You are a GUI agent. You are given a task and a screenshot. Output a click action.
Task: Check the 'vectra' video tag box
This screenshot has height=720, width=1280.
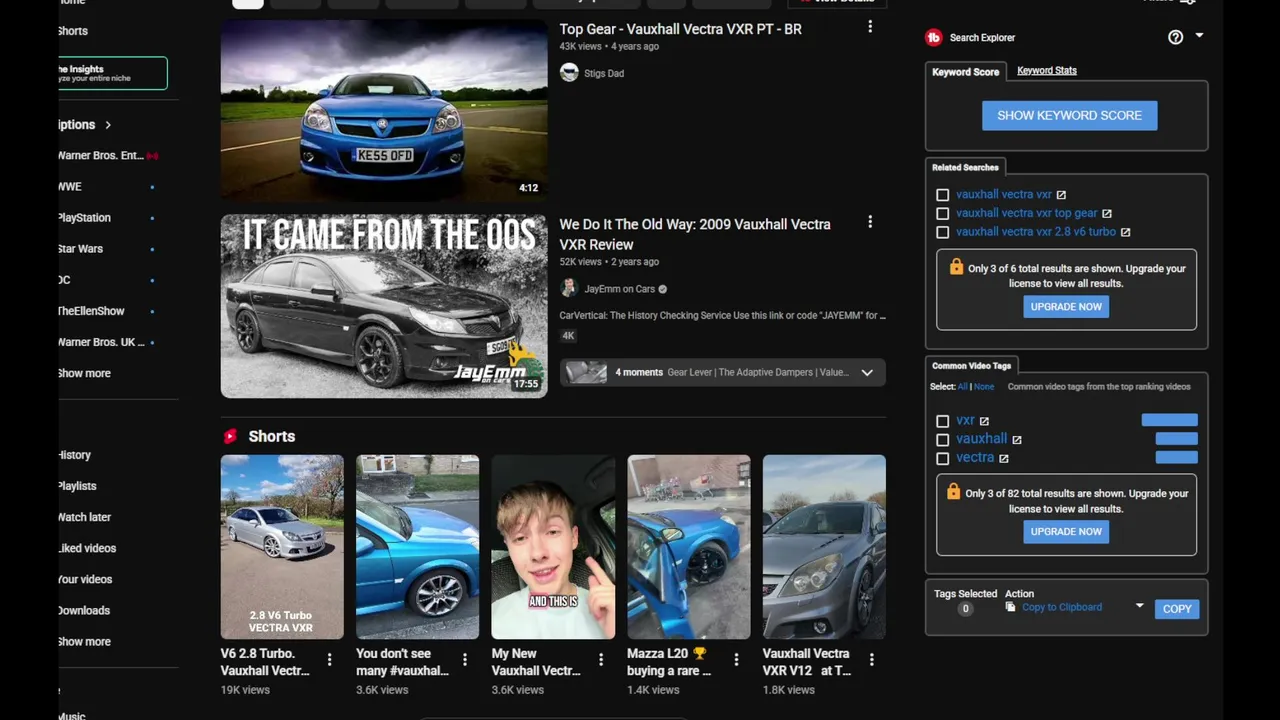942,459
